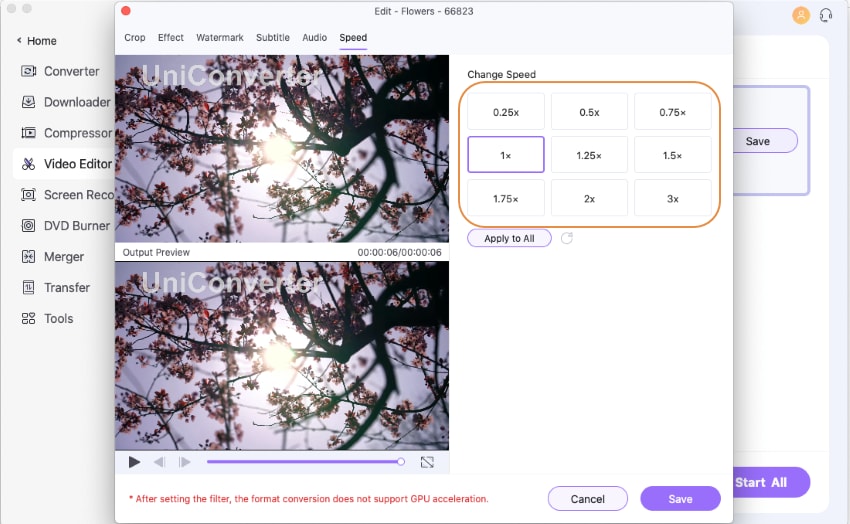The height and width of the screenshot is (524, 850).
Task: Open the Converter sidebar icon
Action: tap(28, 71)
